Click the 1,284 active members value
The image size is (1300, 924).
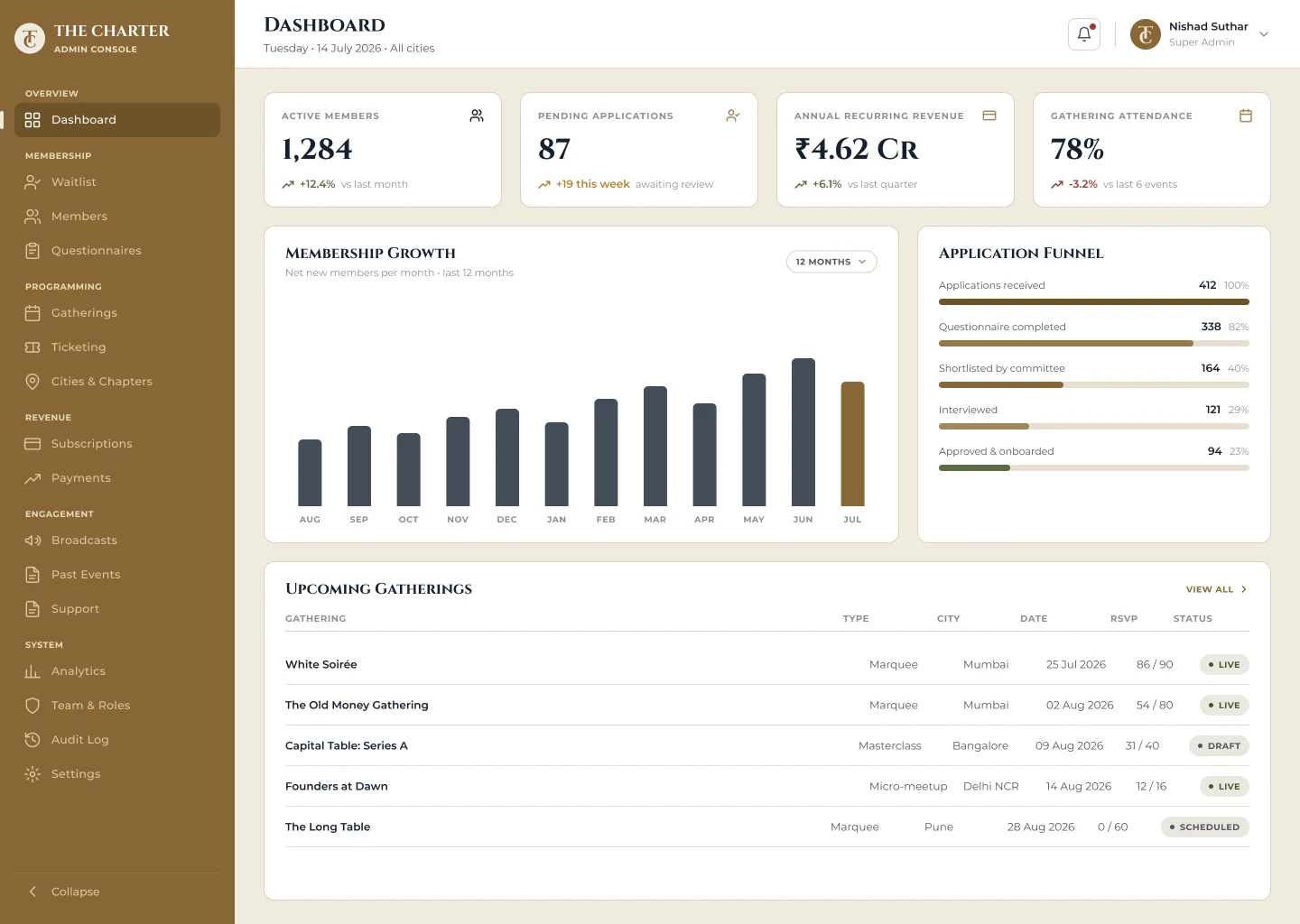317,149
